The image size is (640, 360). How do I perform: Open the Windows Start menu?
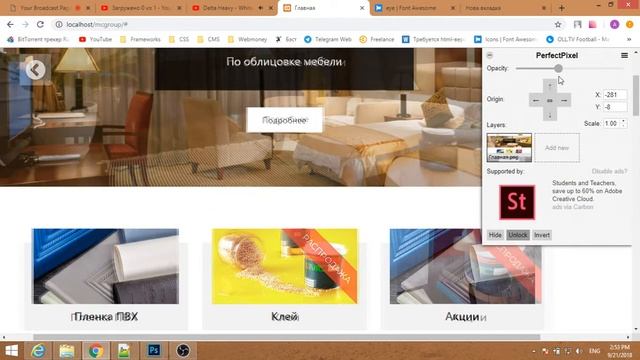coord(11,351)
